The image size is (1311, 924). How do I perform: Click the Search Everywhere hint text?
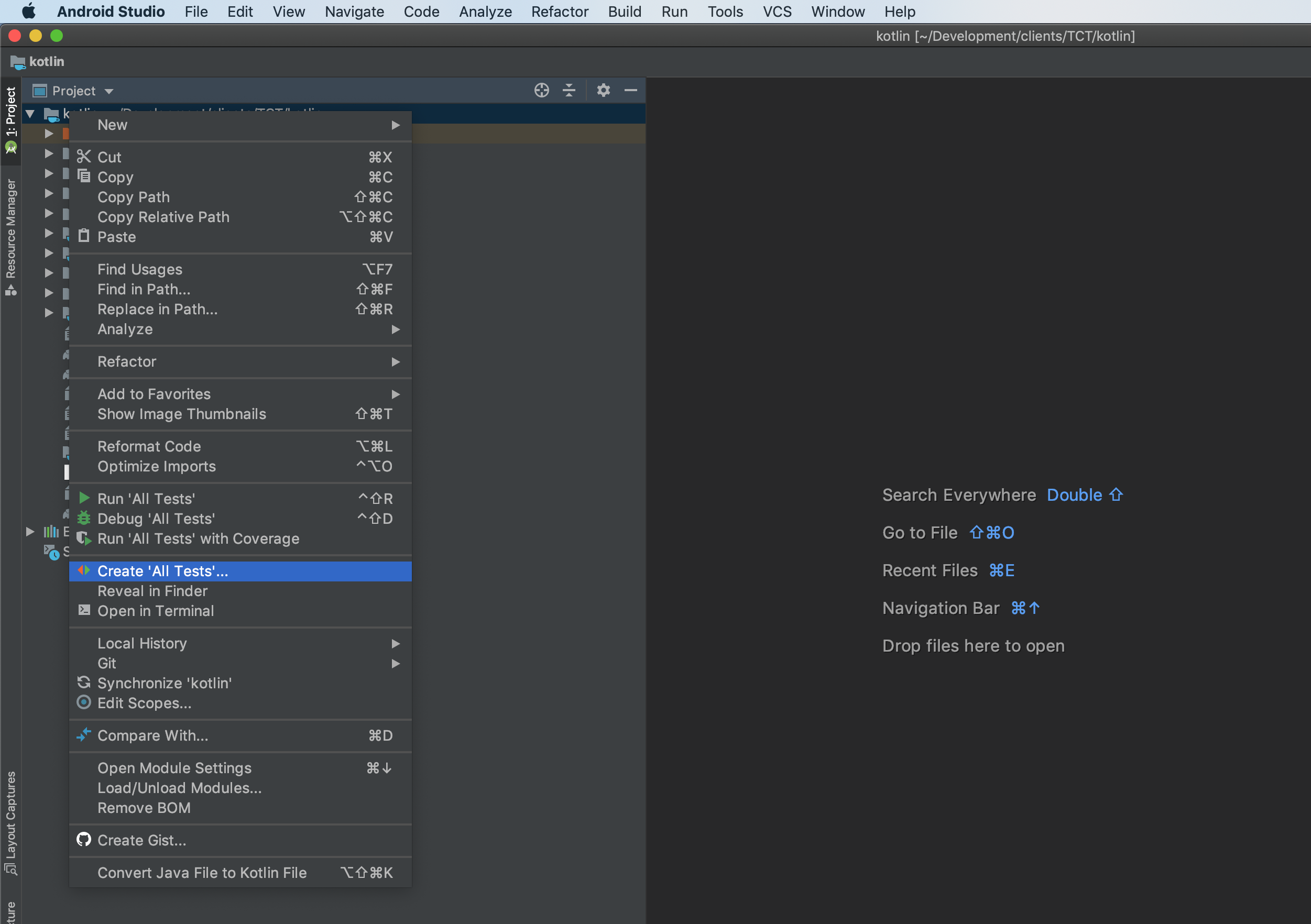[x=959, y=495]
